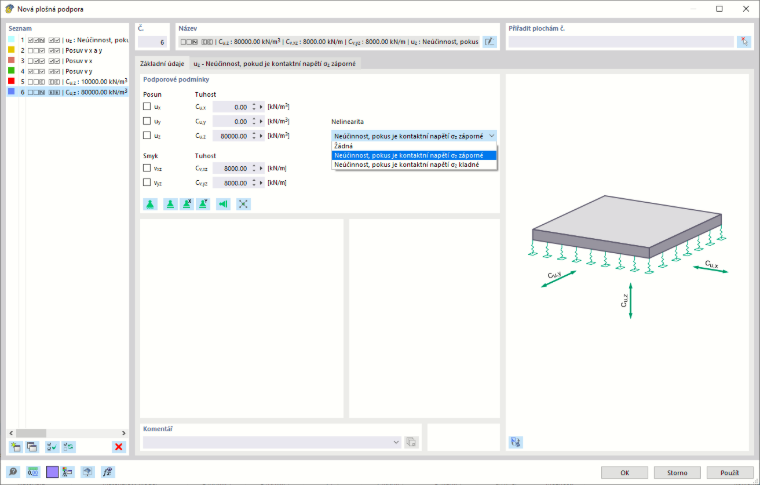
Task: Click the copy item icon below Seznam list
Action: click(x=32, y=447)
